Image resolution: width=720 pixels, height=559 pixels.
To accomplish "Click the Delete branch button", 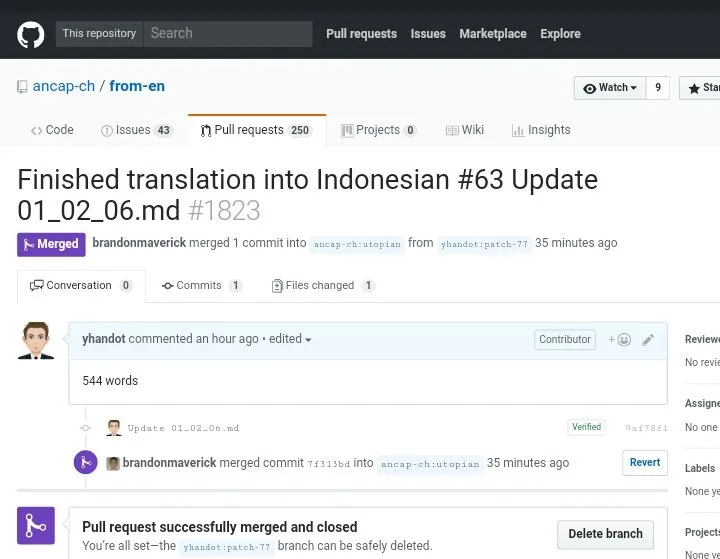I will (605, 534).
